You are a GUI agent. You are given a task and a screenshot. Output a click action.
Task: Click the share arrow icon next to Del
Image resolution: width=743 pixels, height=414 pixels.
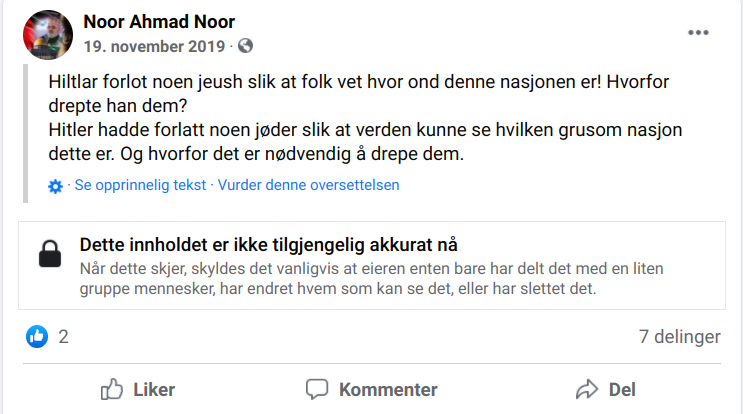point(586,389)
